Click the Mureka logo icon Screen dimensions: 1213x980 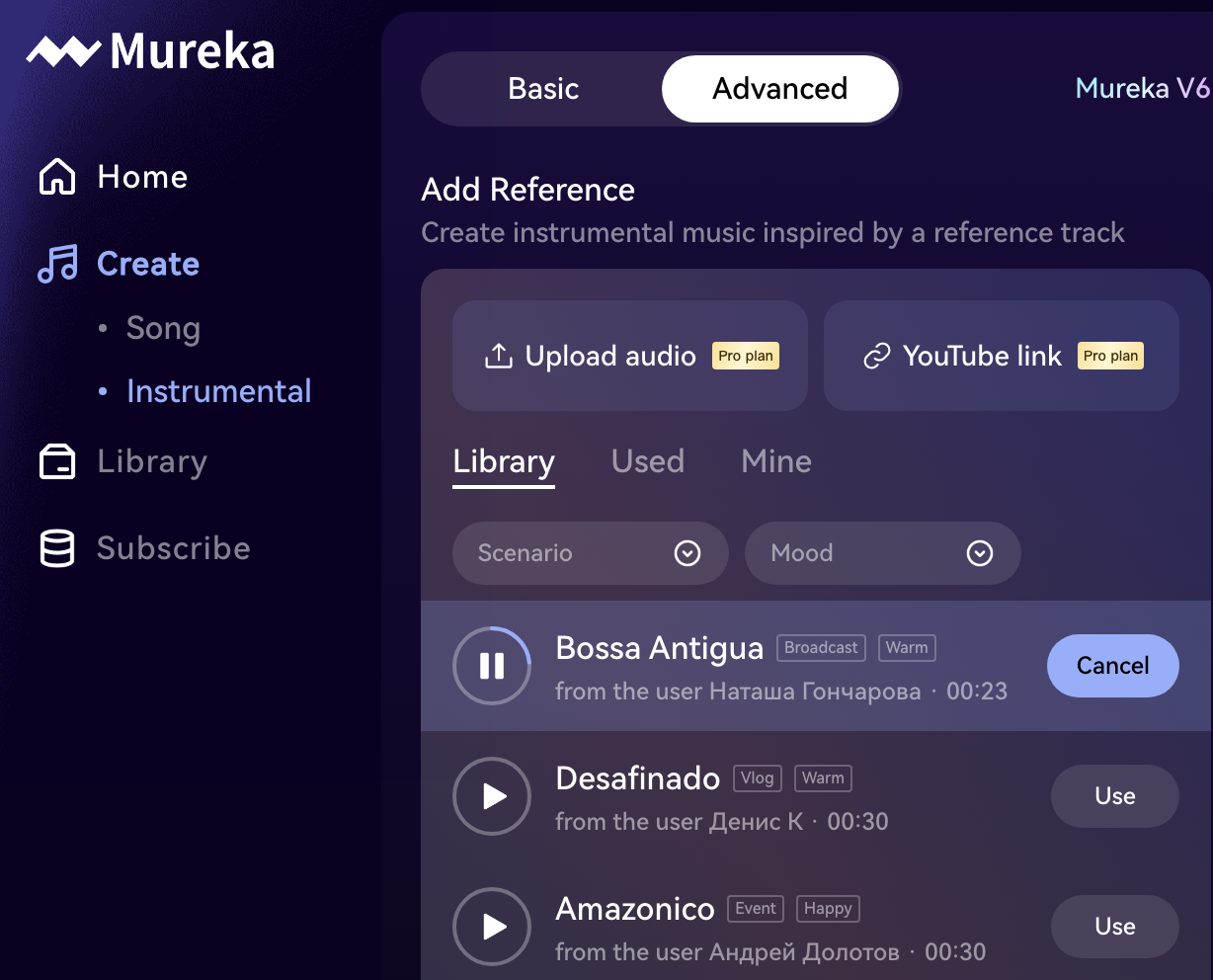(63, 51)
